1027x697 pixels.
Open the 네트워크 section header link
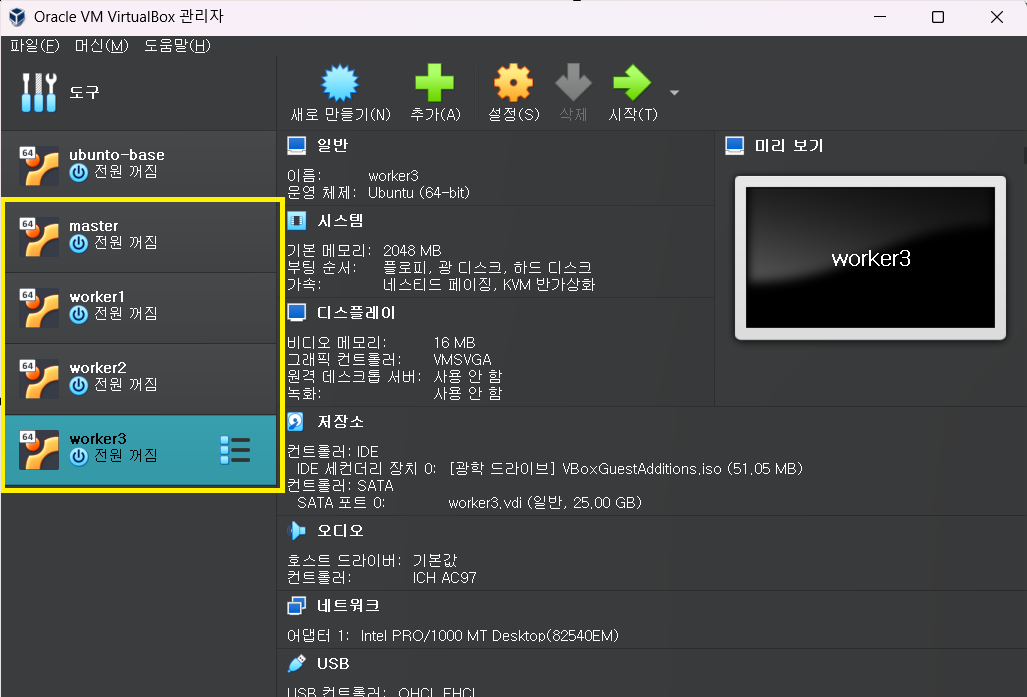pos(348,606)
